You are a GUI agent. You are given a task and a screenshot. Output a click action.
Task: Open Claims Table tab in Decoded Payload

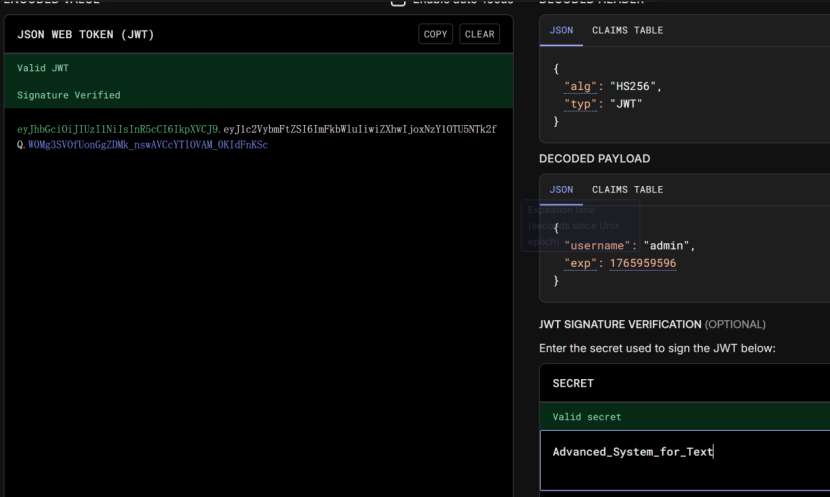(627, 189)
